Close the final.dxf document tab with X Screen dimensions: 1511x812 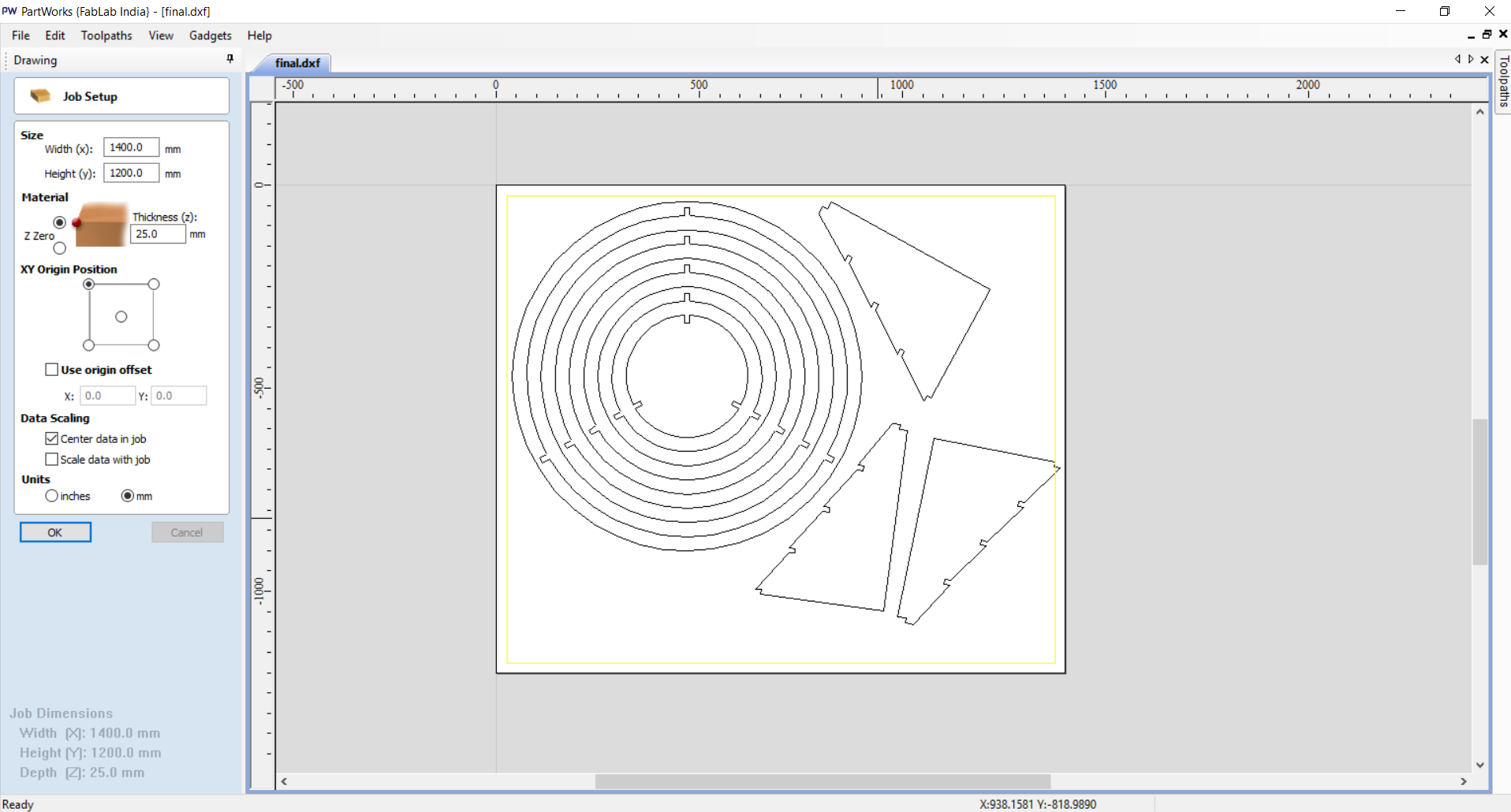(1484, 59)
